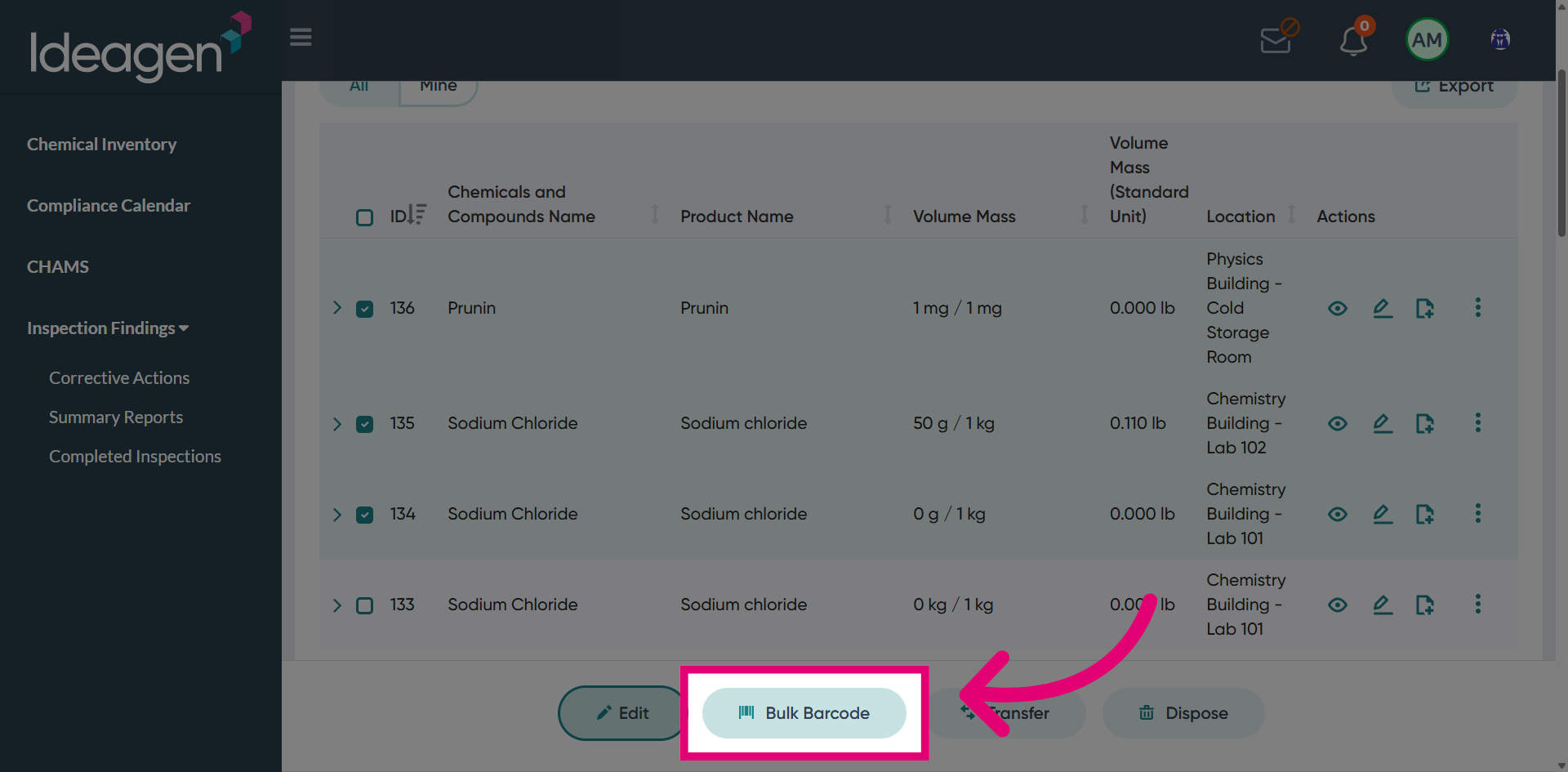Open more actions for row 136

(1477, 307)
